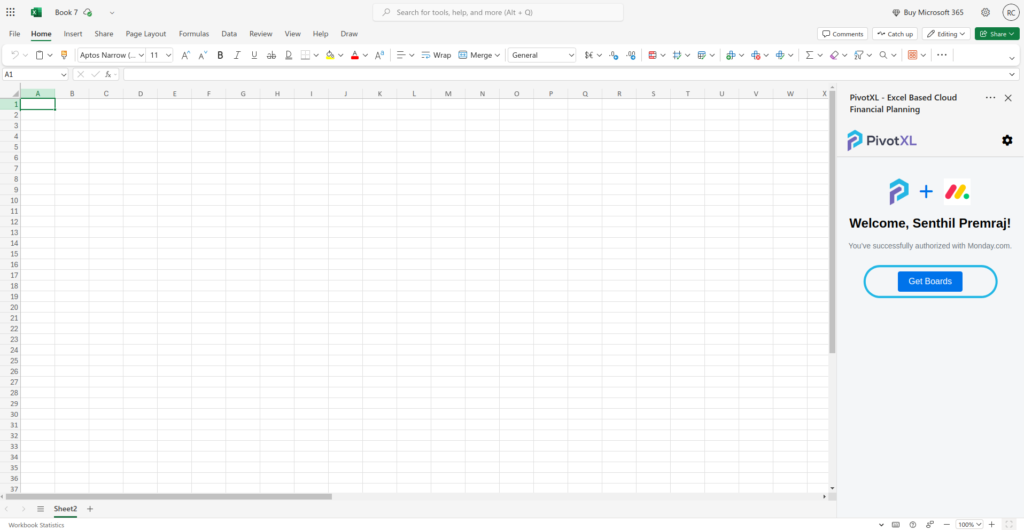1024x530 pixels.
Task: Select the Format Painter brush
Action: pos(64,55)
